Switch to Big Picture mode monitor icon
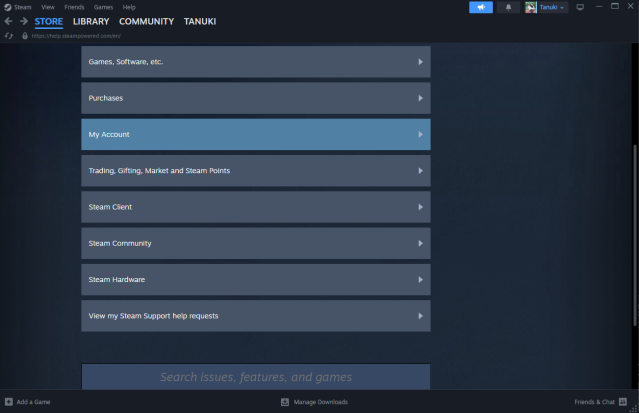 point(580,7)
